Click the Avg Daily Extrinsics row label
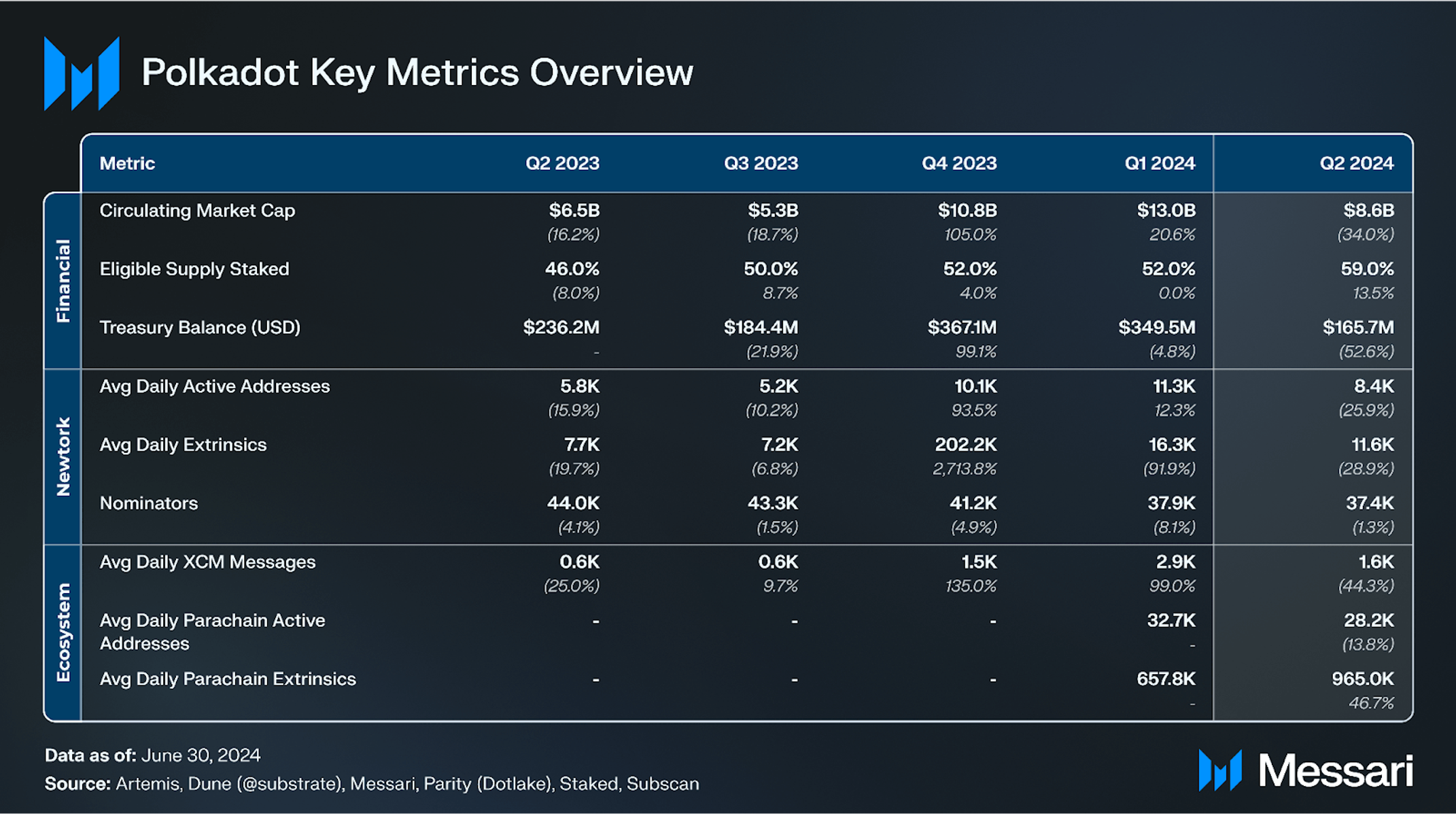This screenshot has width=1456, height=814. pyautogui.click(x=183, y=445)
